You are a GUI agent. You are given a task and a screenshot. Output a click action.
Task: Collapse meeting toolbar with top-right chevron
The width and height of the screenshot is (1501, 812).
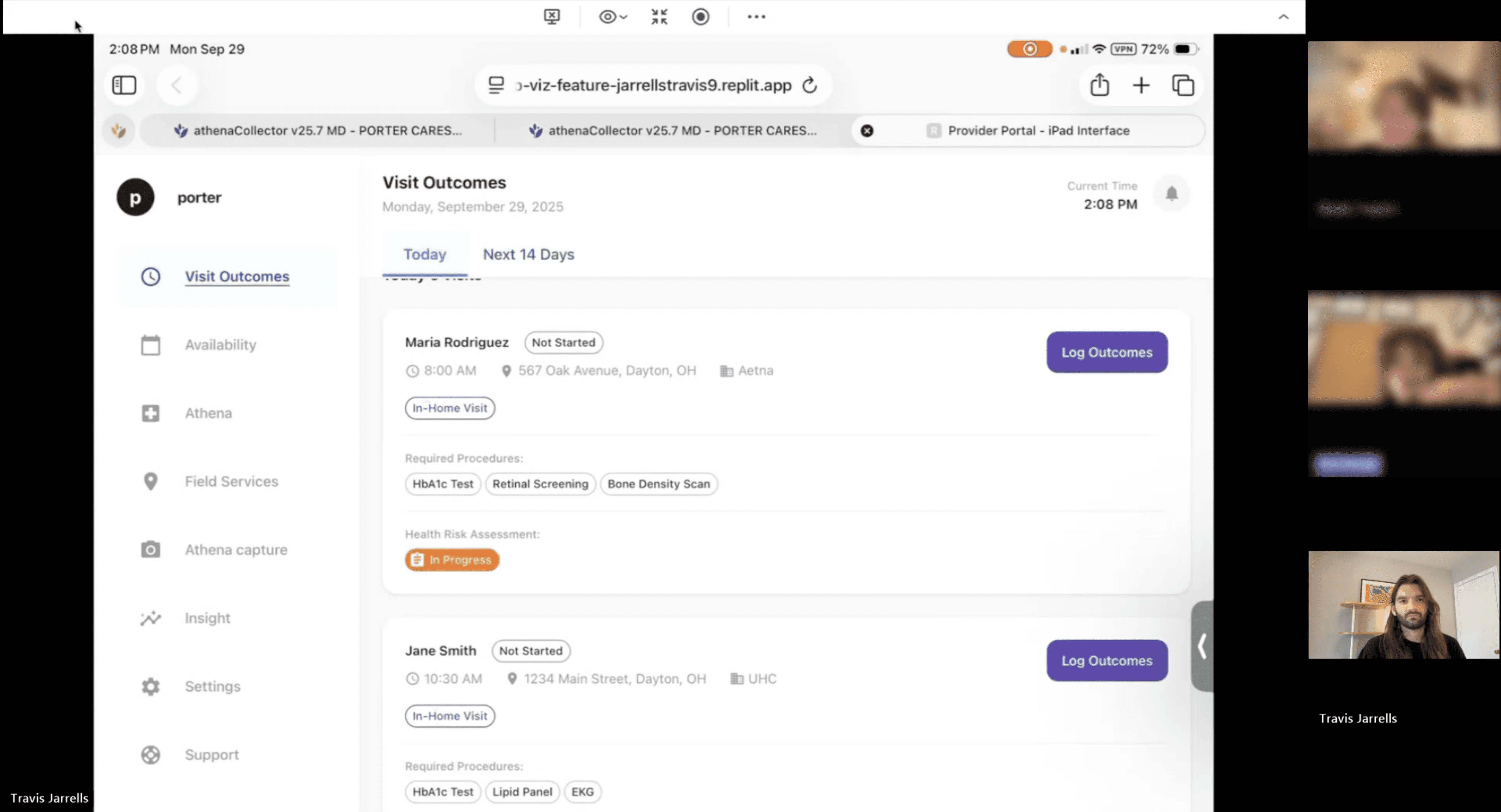(x=1283, y=17)
